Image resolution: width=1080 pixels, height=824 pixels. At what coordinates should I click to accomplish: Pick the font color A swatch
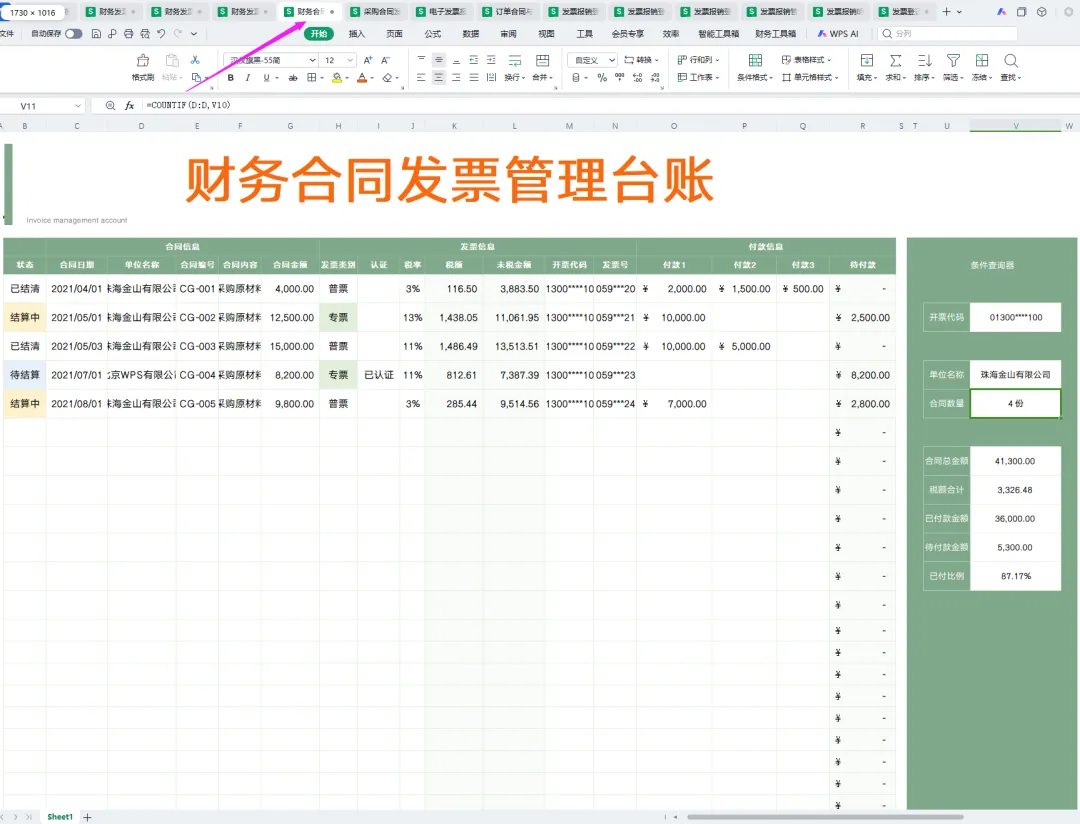(x=362, y=78)
